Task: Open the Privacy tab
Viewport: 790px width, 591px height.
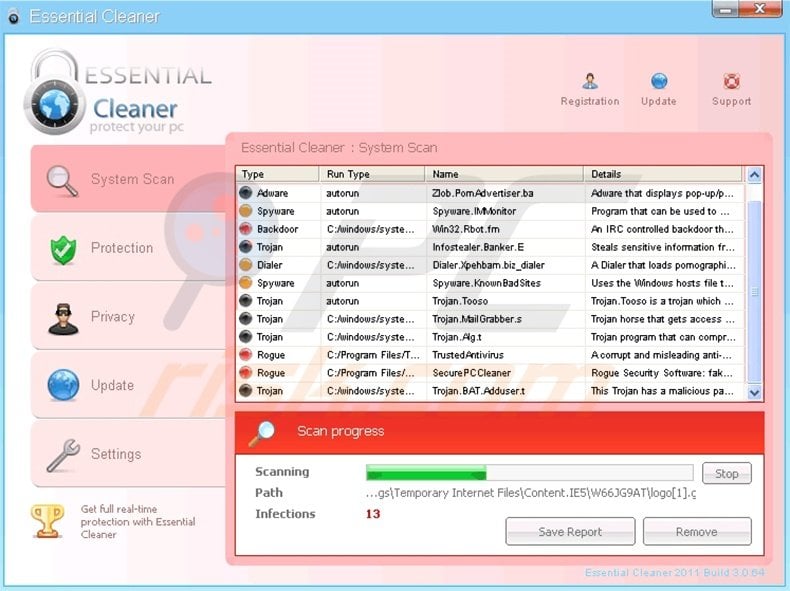Action: tap(128, 316)
